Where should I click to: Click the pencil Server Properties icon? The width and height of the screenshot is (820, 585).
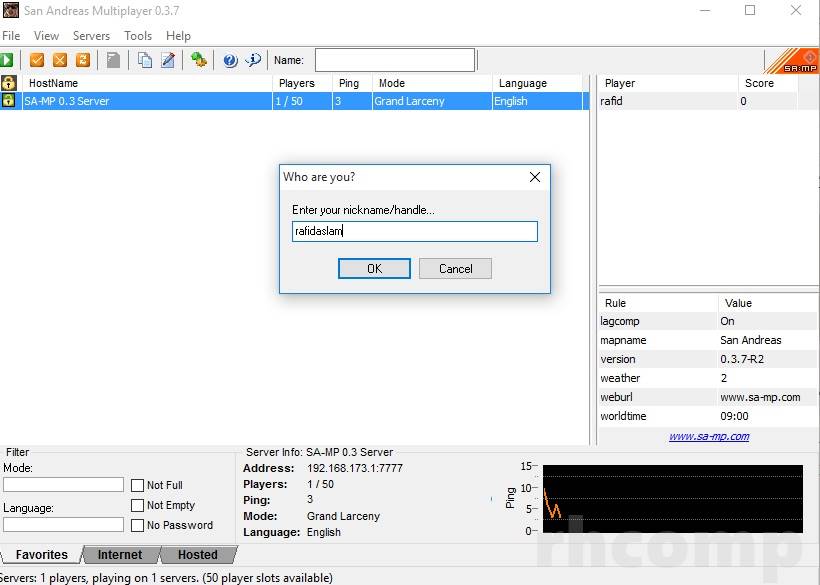(x=168, y=60)
